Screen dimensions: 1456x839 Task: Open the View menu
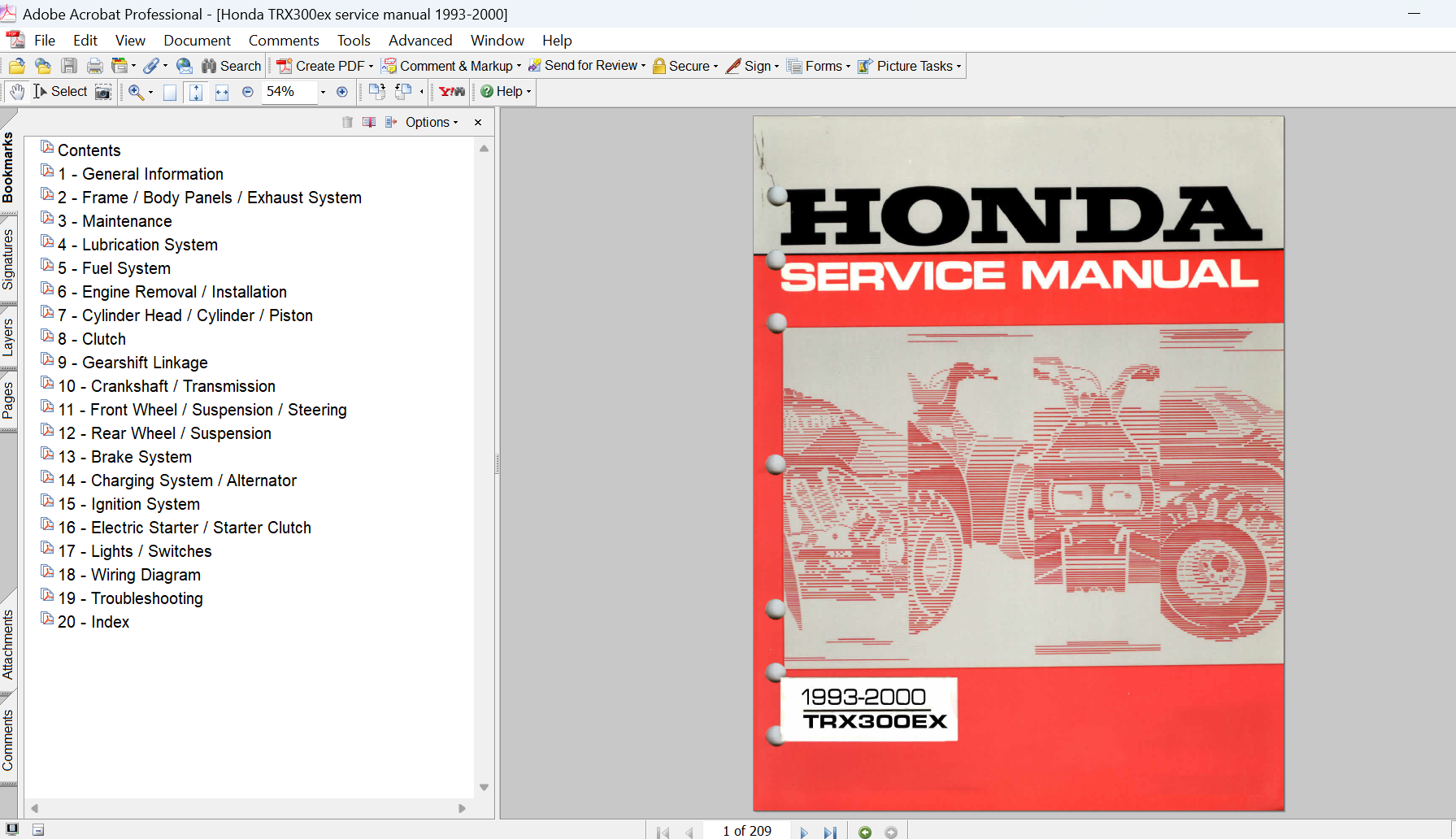(130, 40)
